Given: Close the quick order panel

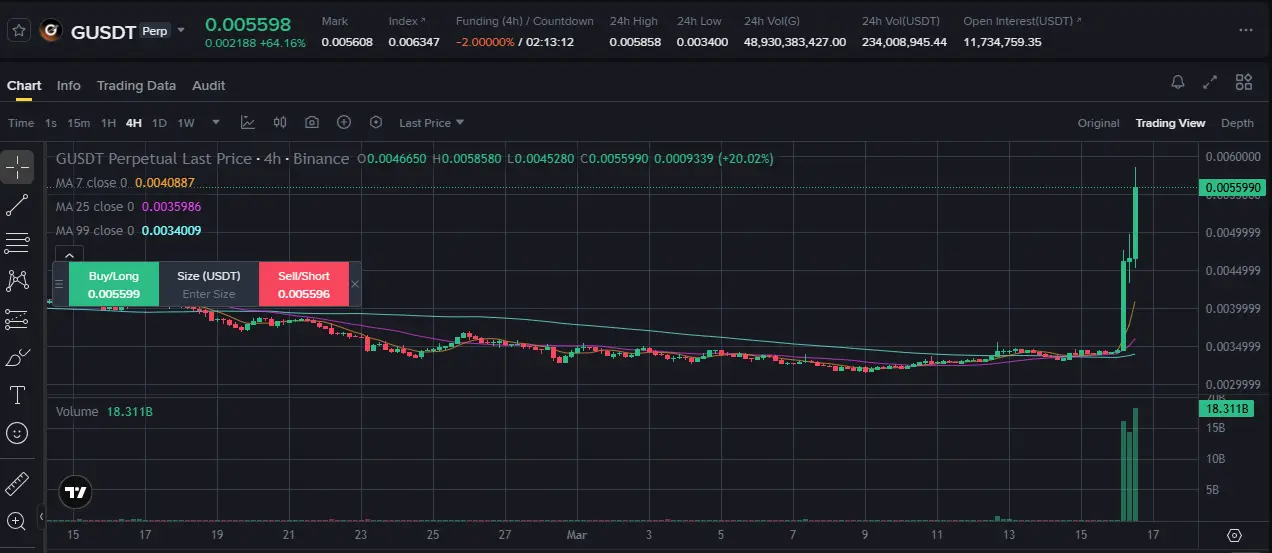Looking at the screenshot, I should (x=355, y=285).
